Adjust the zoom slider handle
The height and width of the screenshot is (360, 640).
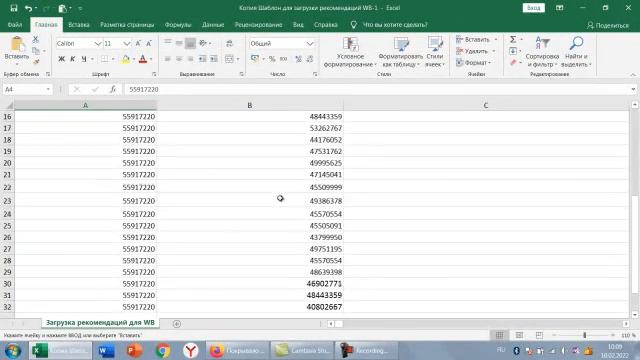click(x=584, y=335)
